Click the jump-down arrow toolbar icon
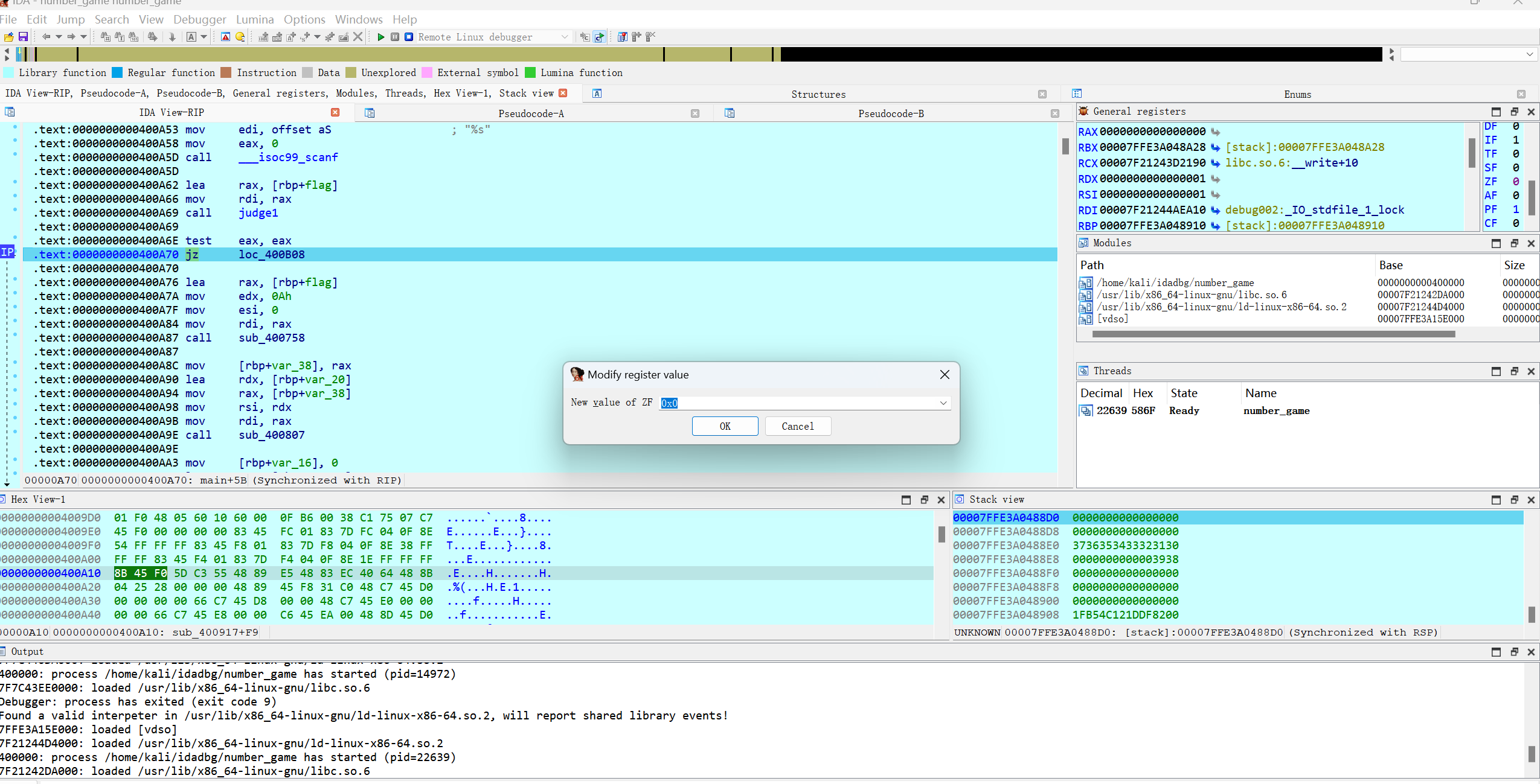This screenshot has width=1540, height=784. [x=172, y=37]
